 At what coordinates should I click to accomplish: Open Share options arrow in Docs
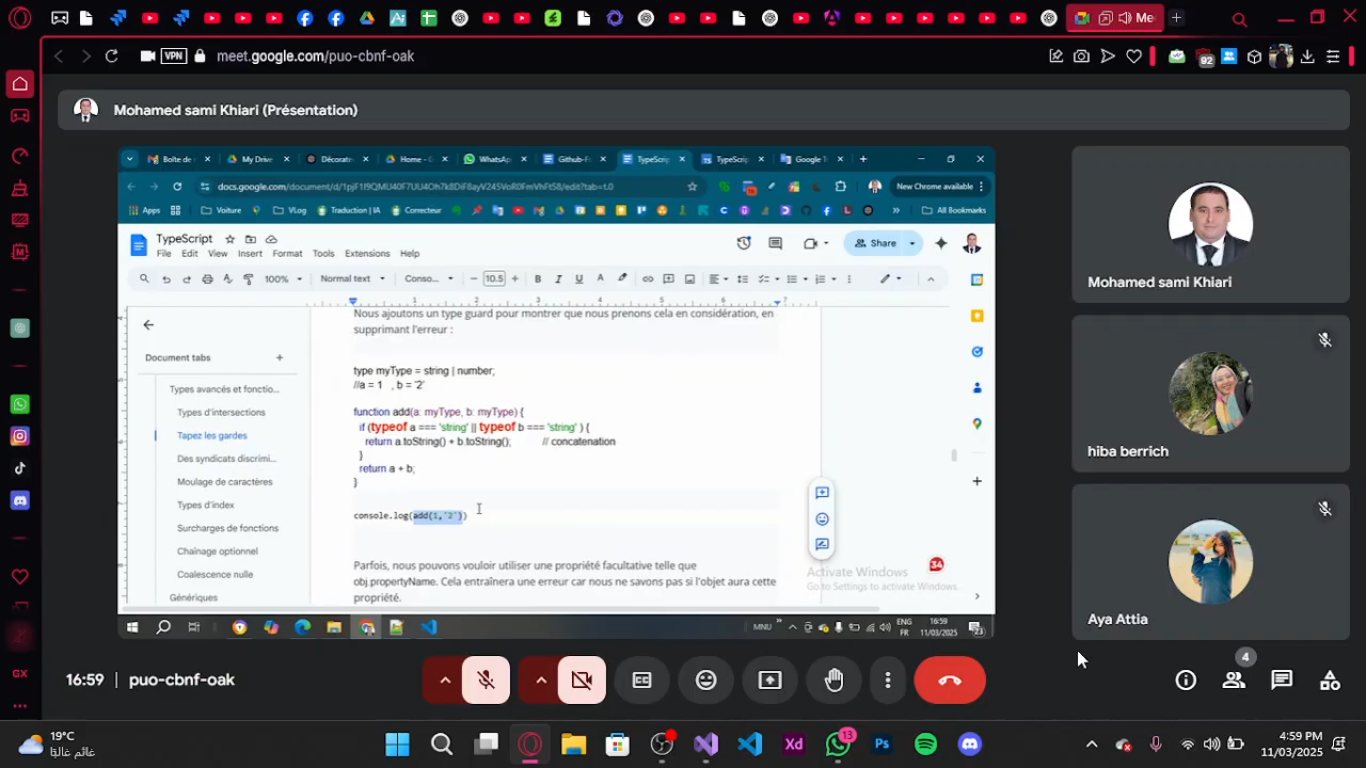point(912,243)
